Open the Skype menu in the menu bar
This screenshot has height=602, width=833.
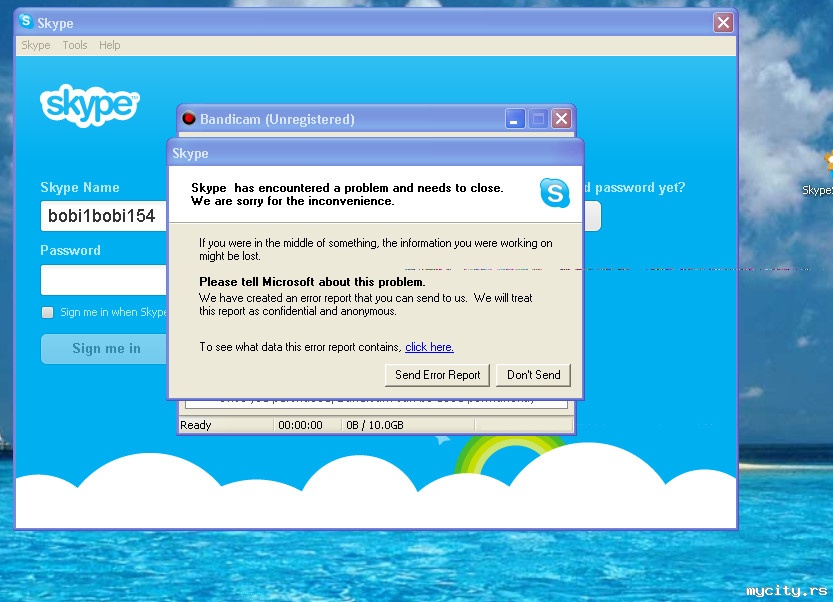[x=36, y=45]
